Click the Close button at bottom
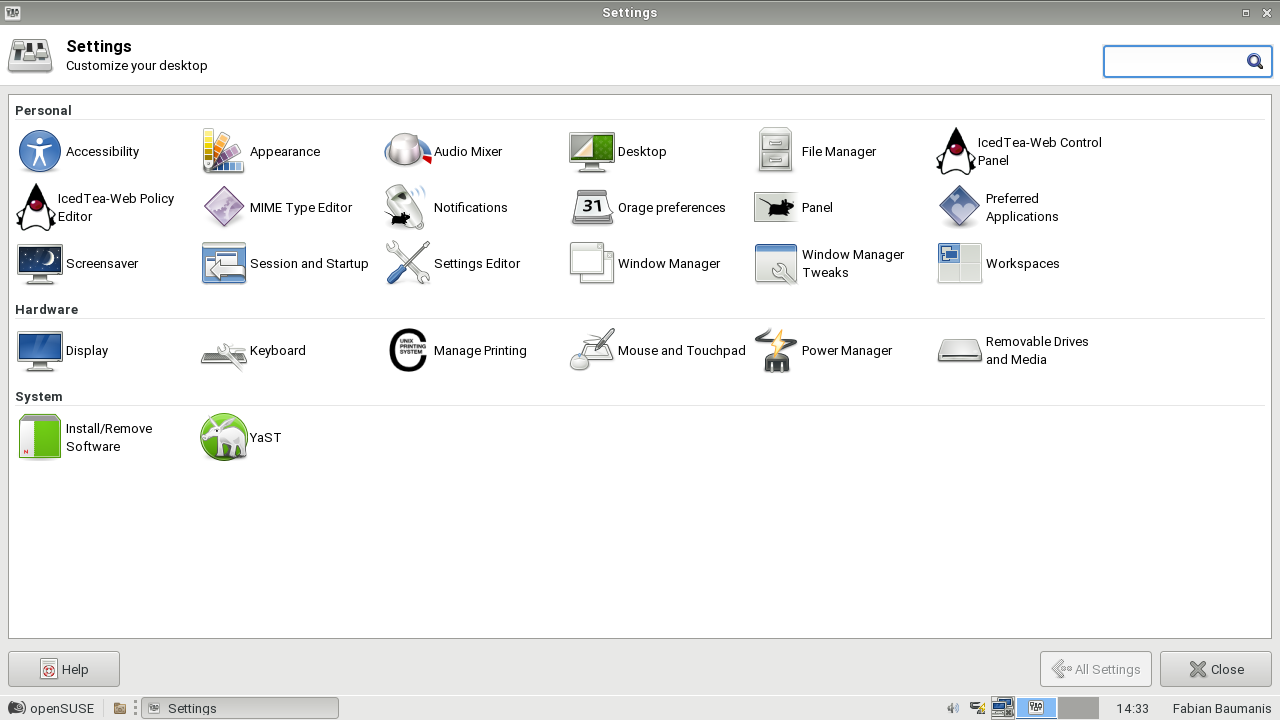 point(1215,669)
